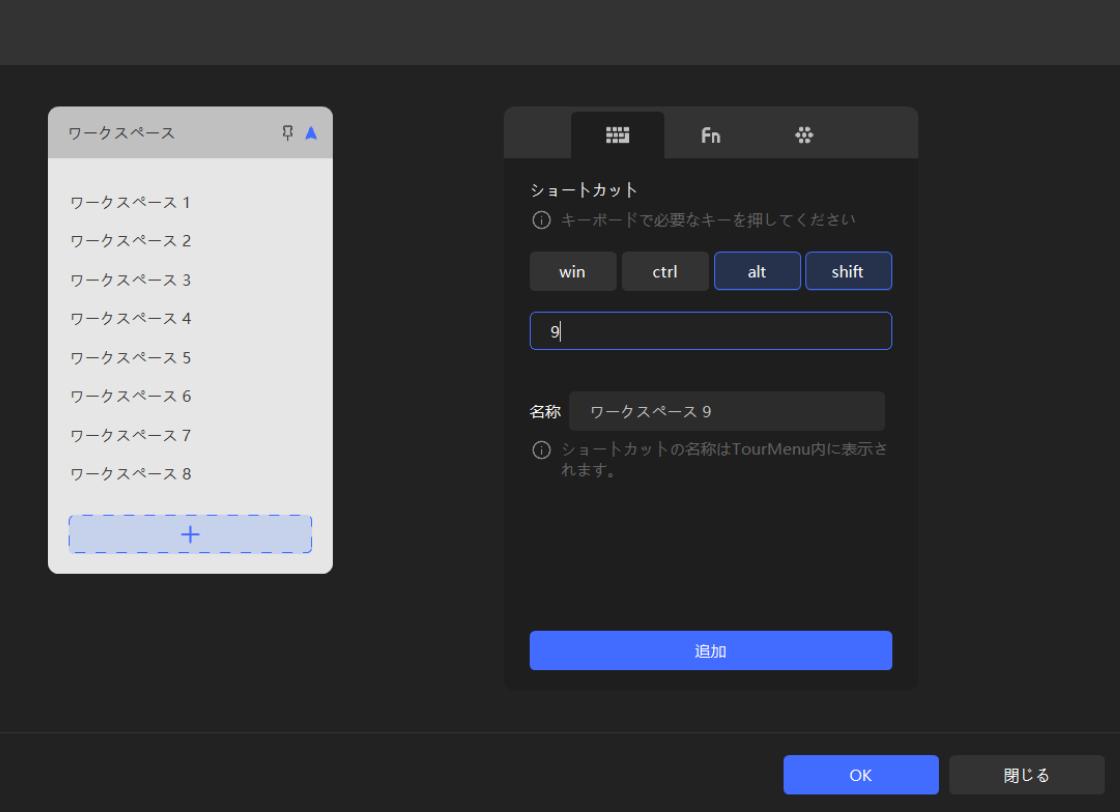Disable the alt modifier key
The width and height of the screenshot is (1120, 812).
click(x=757, y=271)
